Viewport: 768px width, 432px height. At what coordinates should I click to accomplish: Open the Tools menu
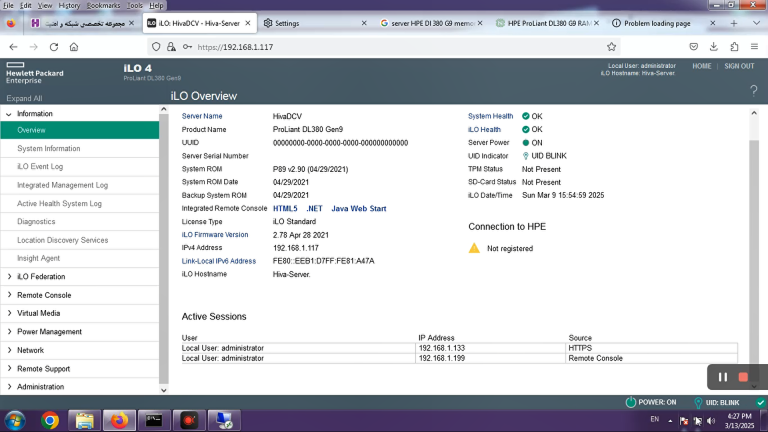click(135, 5)
